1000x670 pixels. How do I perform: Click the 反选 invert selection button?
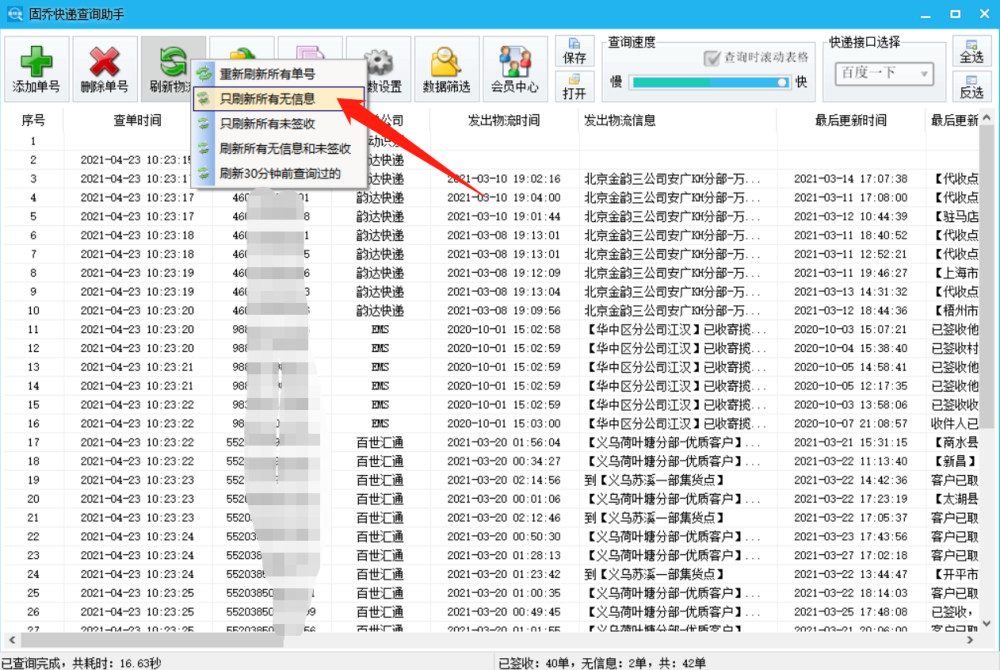pos(971,87)
